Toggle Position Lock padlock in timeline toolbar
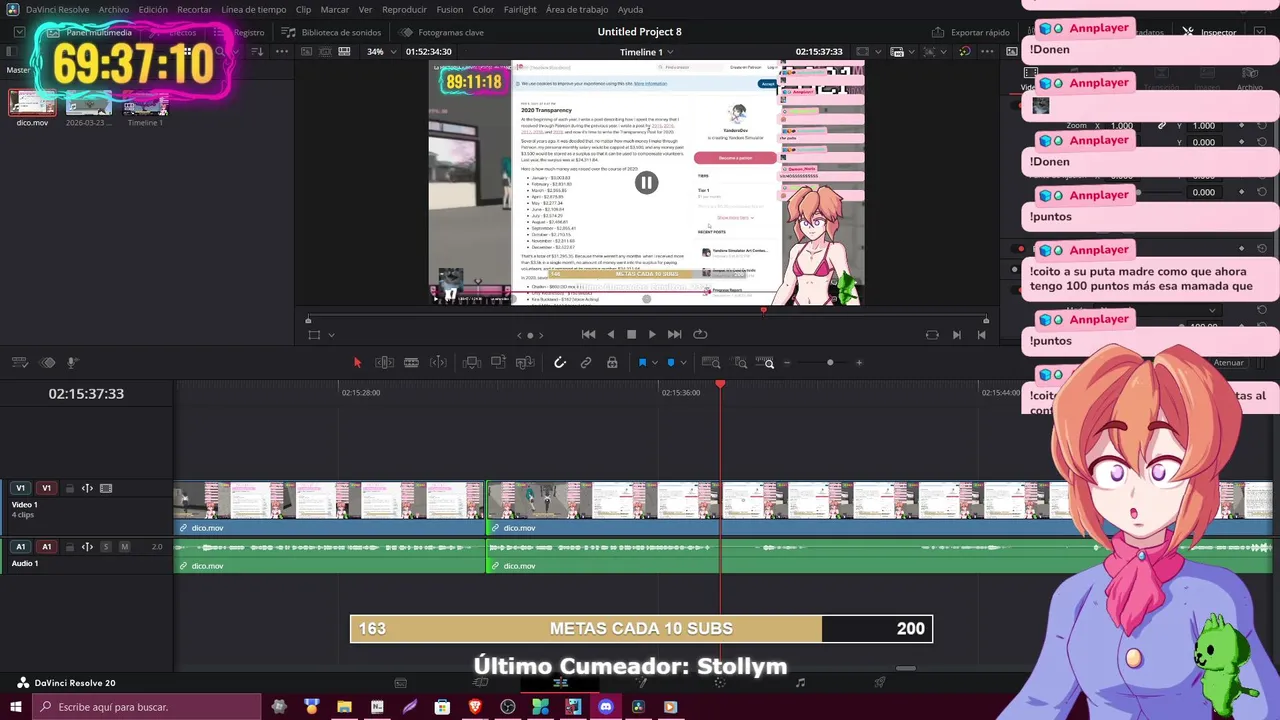This screenshot has height=720, width=1280. 612,363
